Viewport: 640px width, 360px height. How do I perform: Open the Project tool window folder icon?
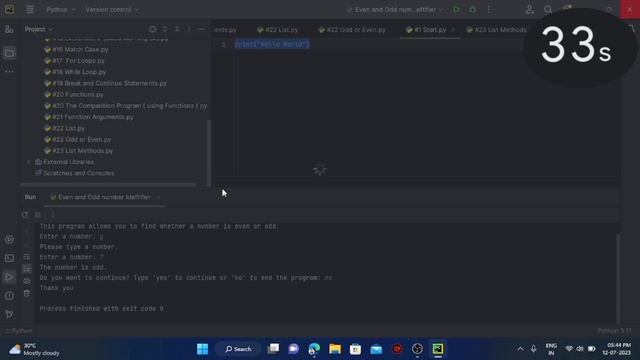9,53
